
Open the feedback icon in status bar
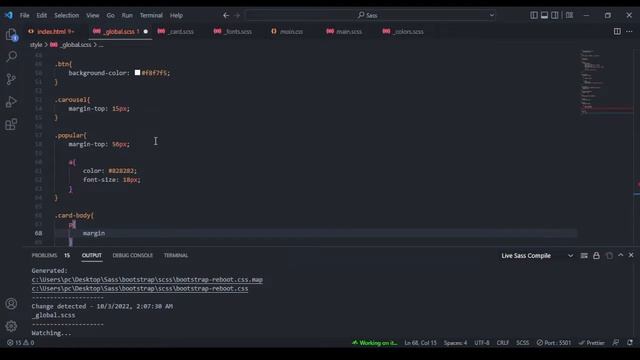click(x=616, y=343)
